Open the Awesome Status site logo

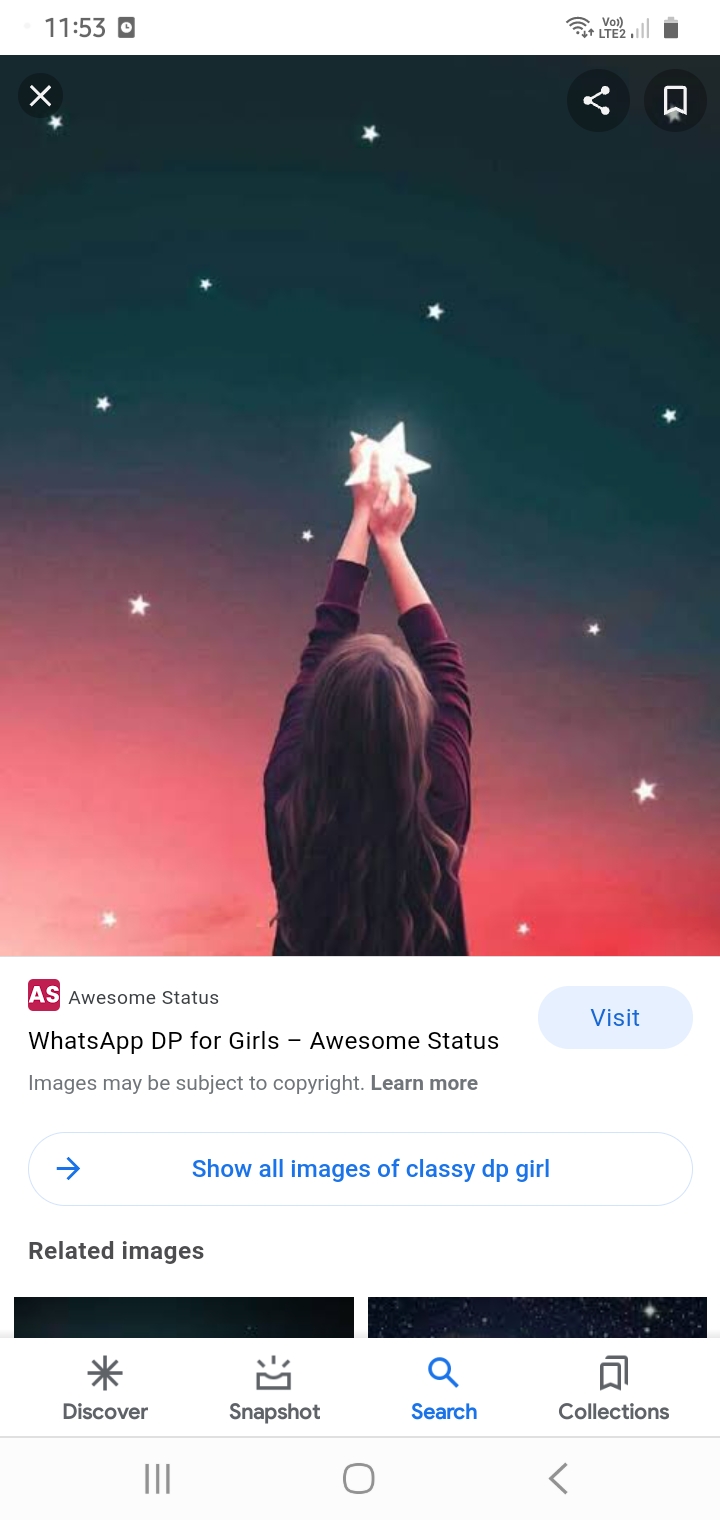[x=44, y=995]
